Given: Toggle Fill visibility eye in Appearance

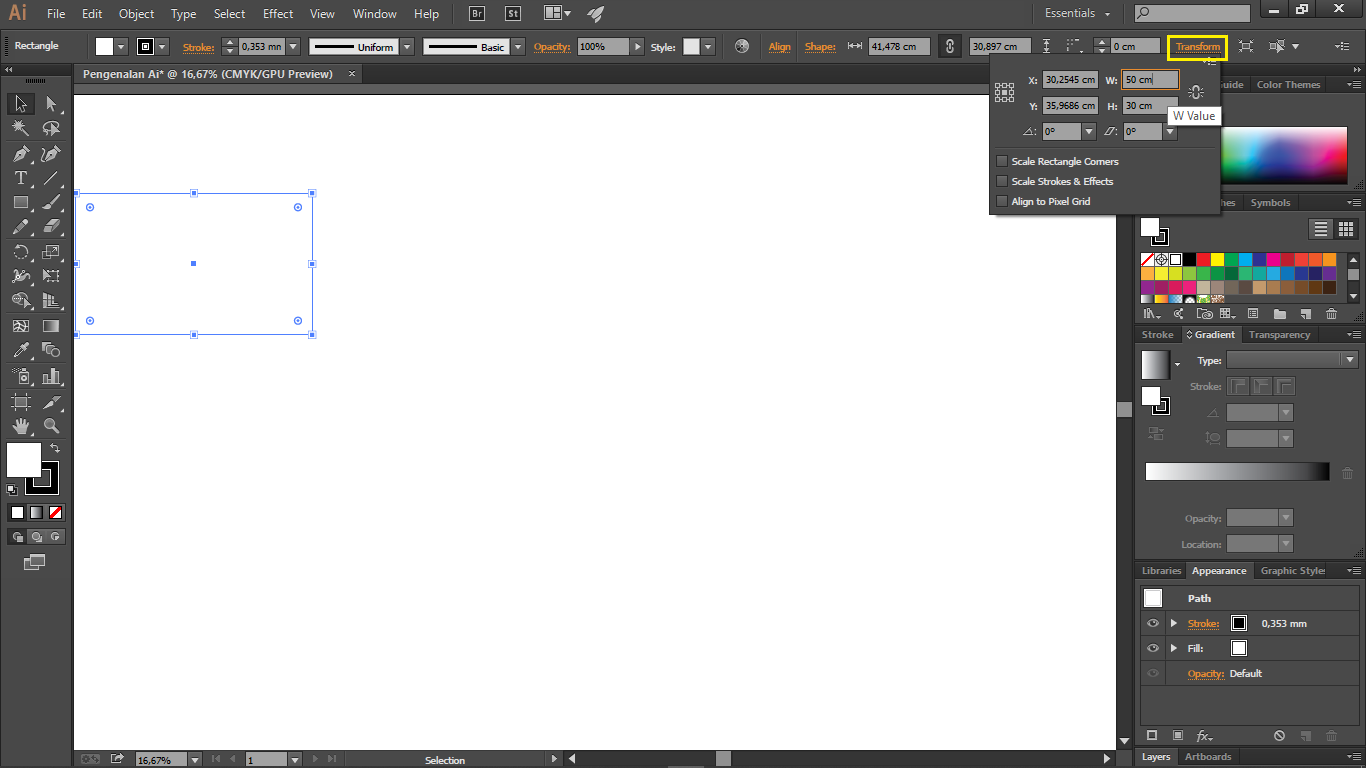Looking at the screenshot, I should (1153, 648).
